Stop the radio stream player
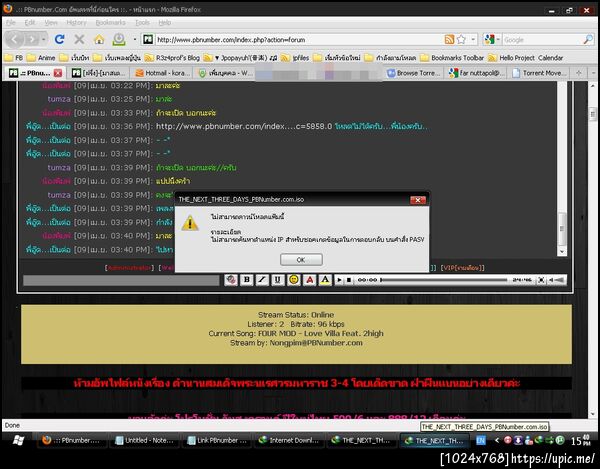600x469 pixels. pyautogui.click(x=349, y=280)
